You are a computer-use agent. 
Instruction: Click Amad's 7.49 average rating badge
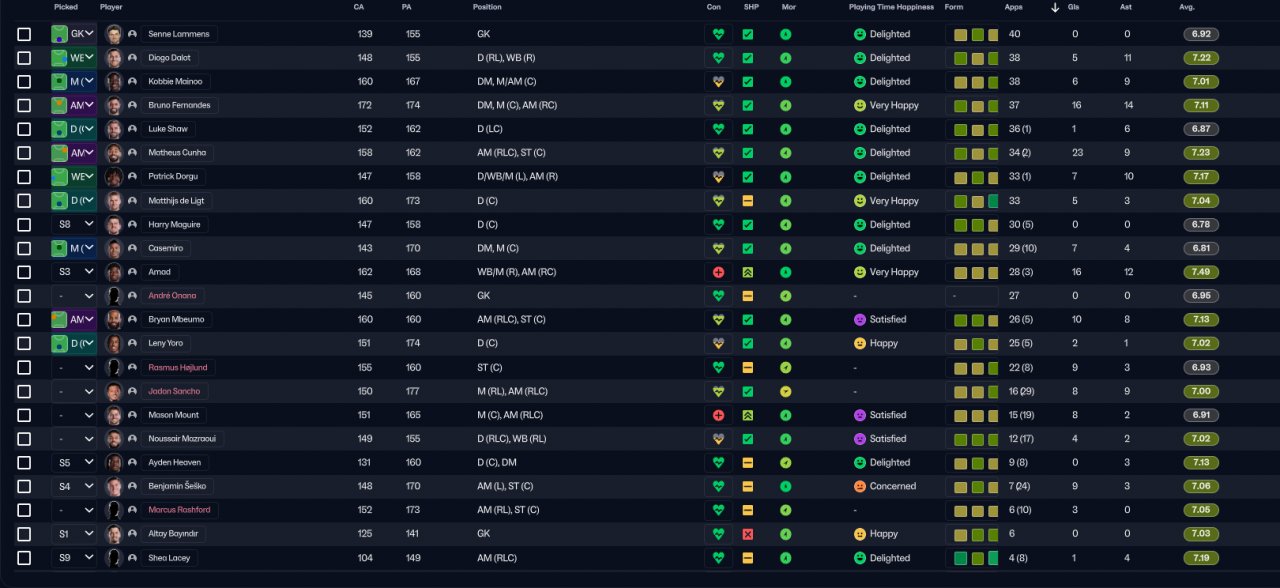pos(1201,272)
